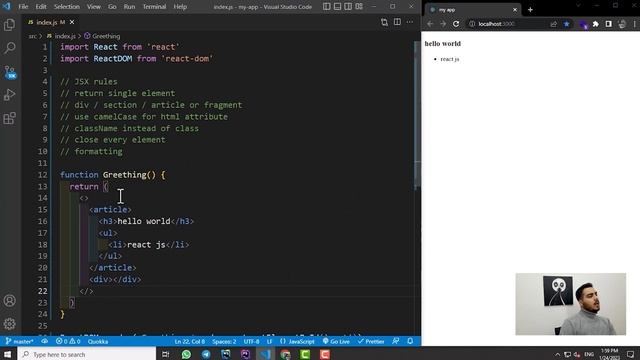Change indentation via Spaces: 2

click(224, 341)
